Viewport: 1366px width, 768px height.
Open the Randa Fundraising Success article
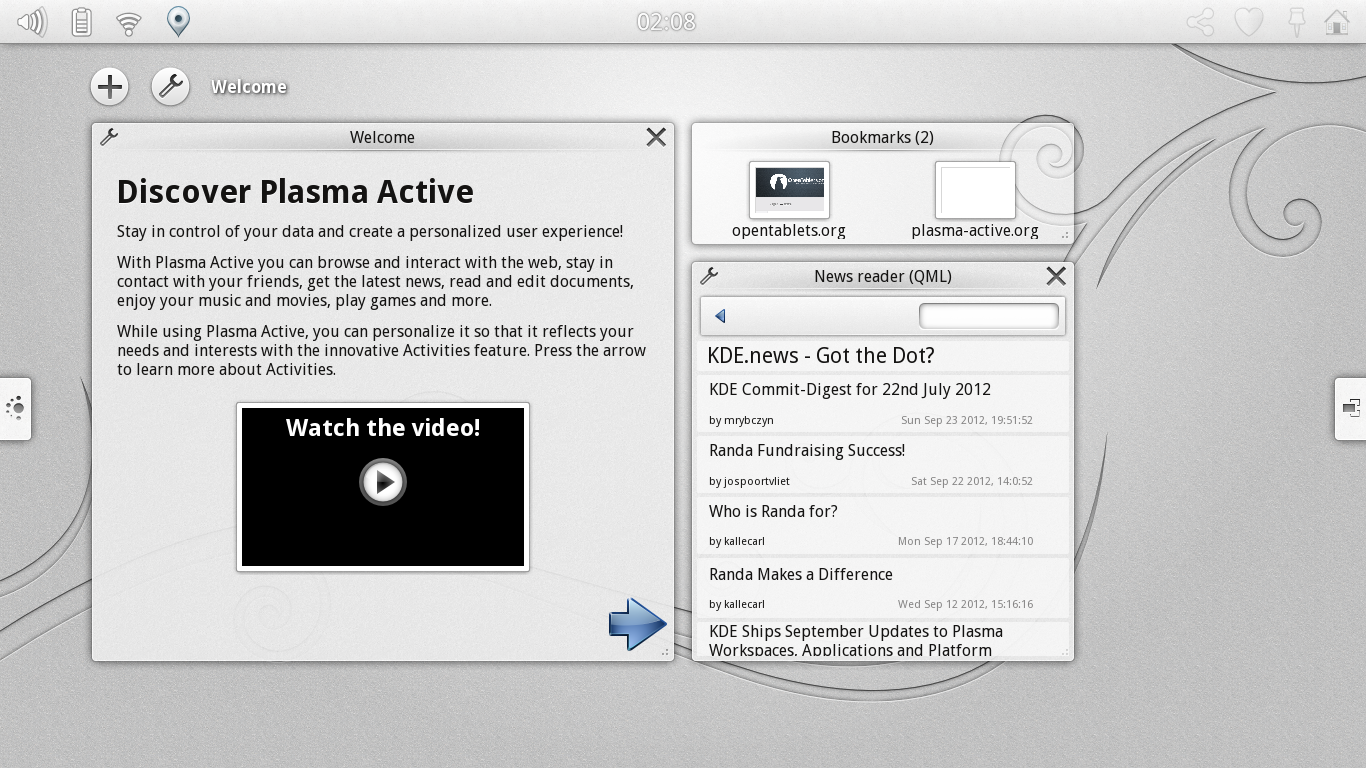pyautogui.click(x=807, y=451)
